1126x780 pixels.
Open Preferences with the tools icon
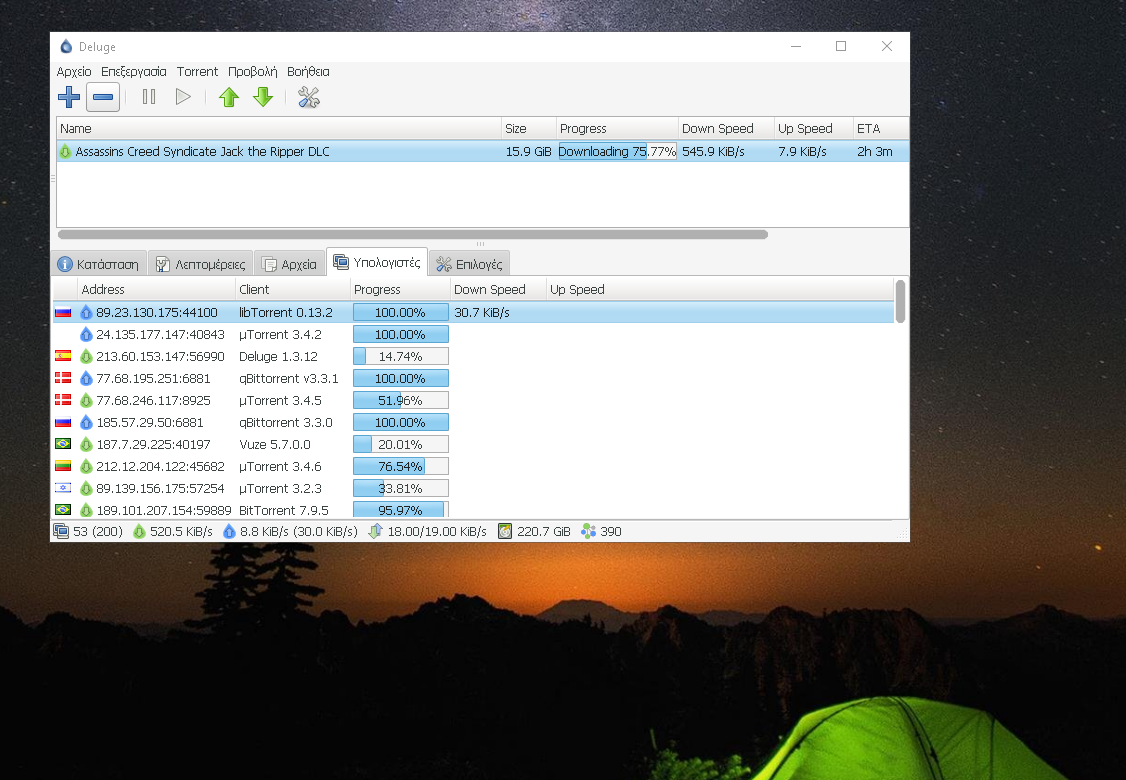(309, 97)
